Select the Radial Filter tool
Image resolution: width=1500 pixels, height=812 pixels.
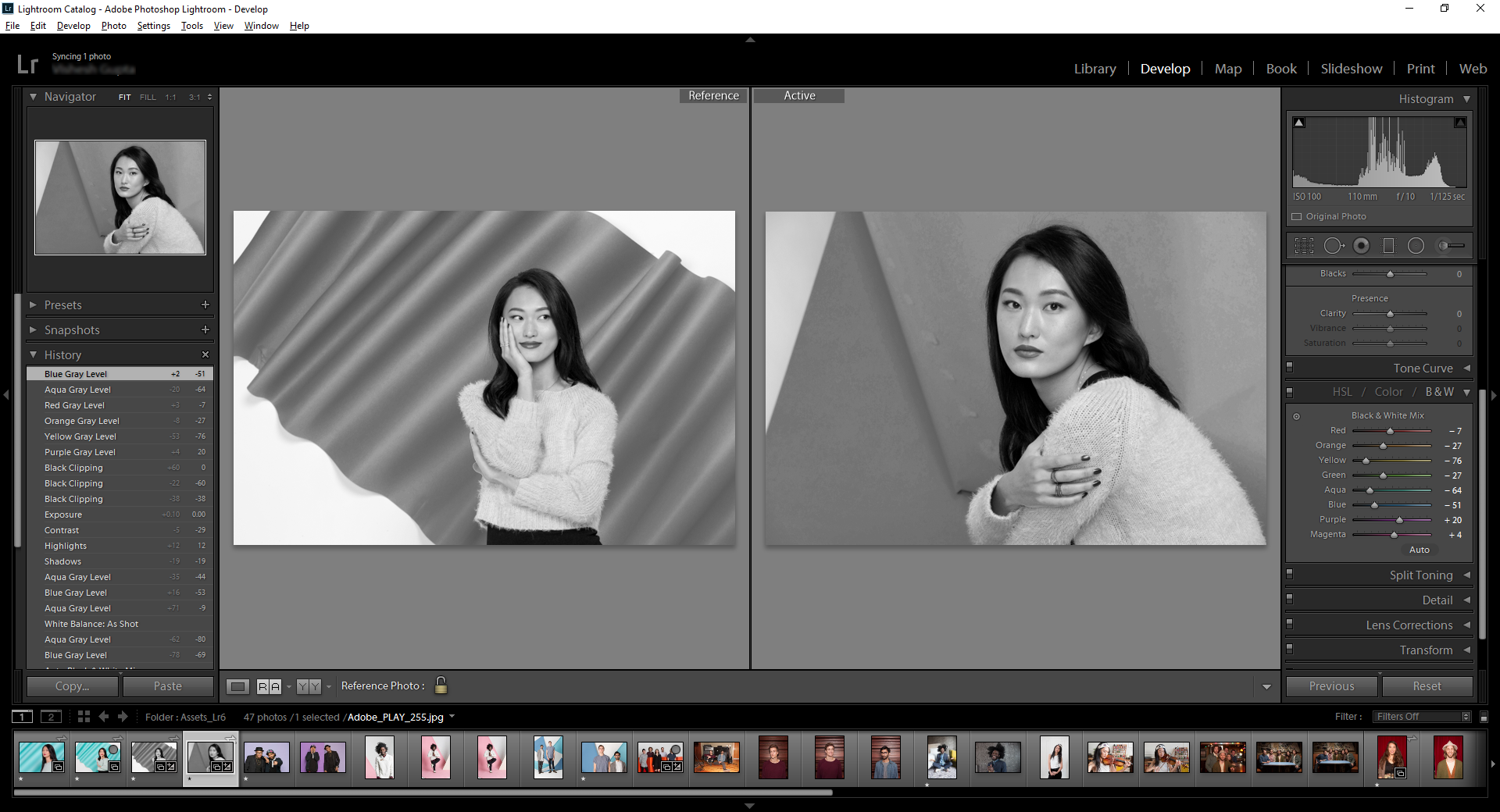coord(1416,245)
